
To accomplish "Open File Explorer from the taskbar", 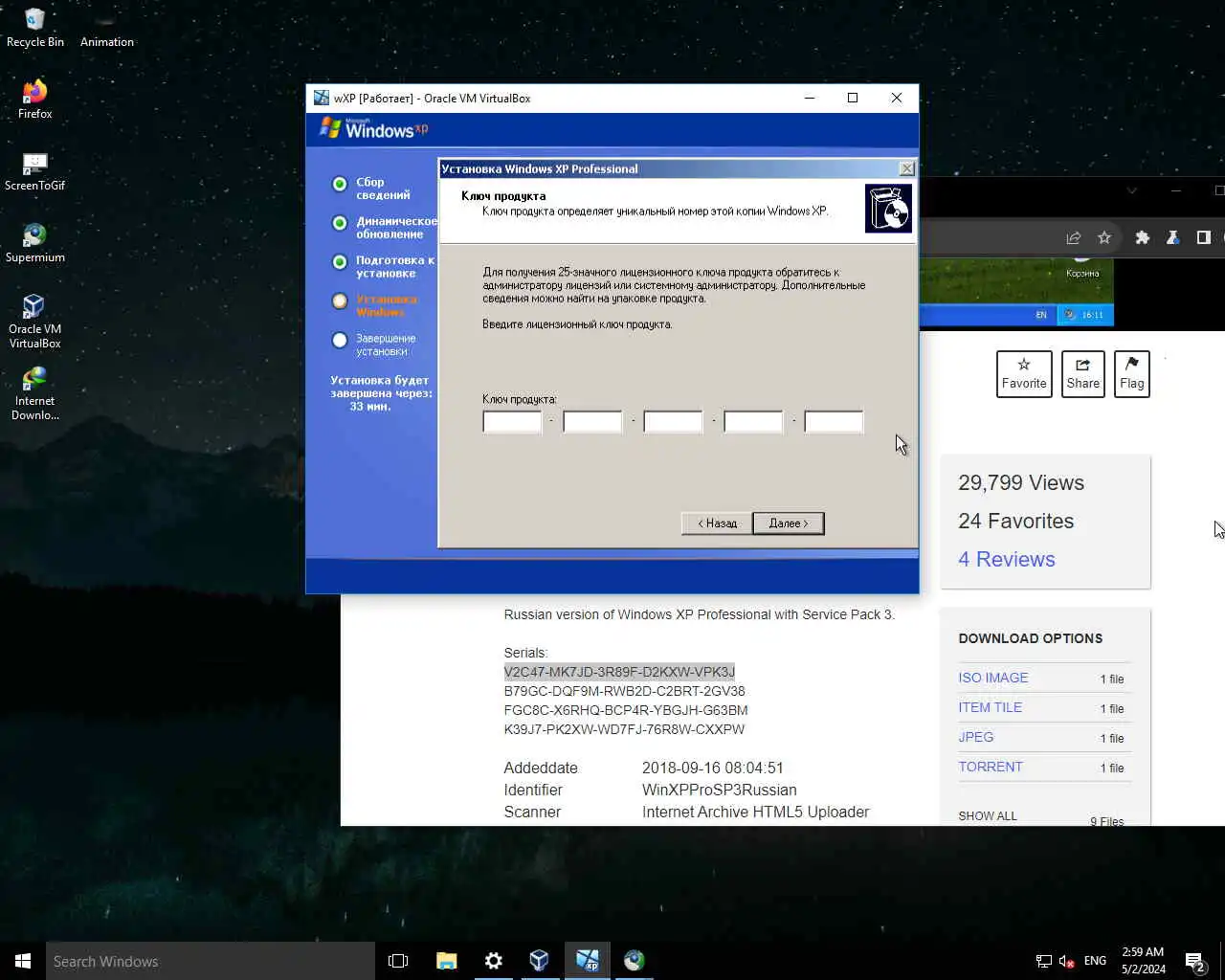I will pos(446,961).
